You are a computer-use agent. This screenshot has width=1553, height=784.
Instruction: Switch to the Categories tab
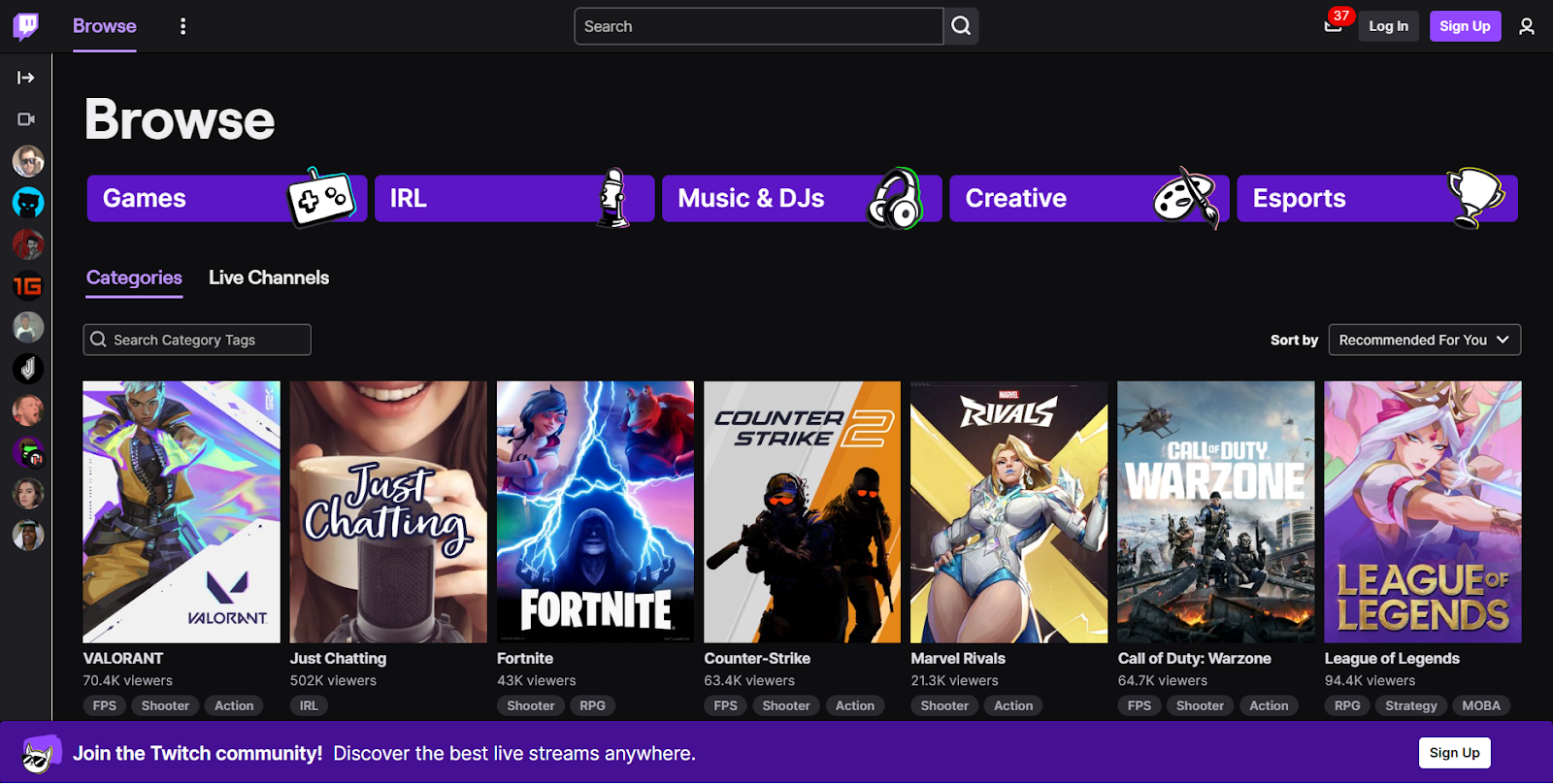click(134, 278)
